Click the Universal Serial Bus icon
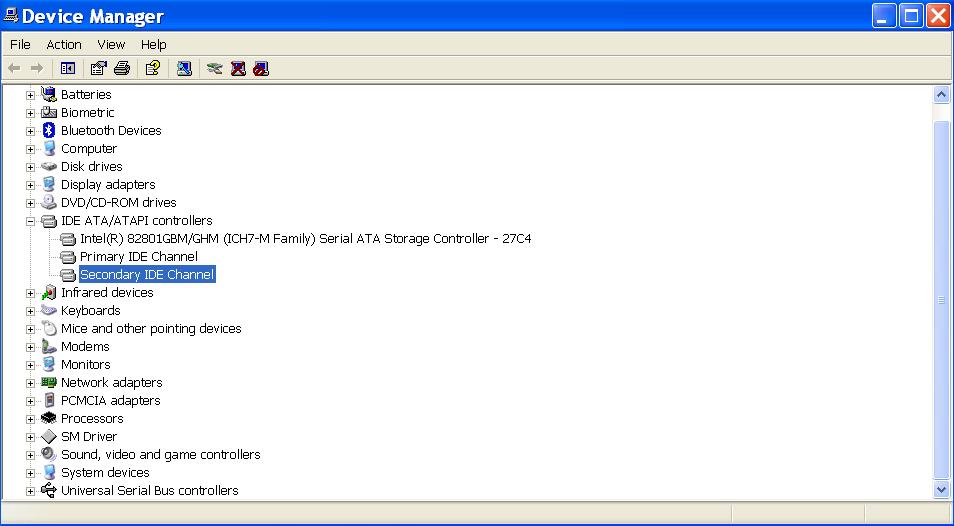This screenshot has height=526, width=954. pyautogui.click(x=49, y=490)
